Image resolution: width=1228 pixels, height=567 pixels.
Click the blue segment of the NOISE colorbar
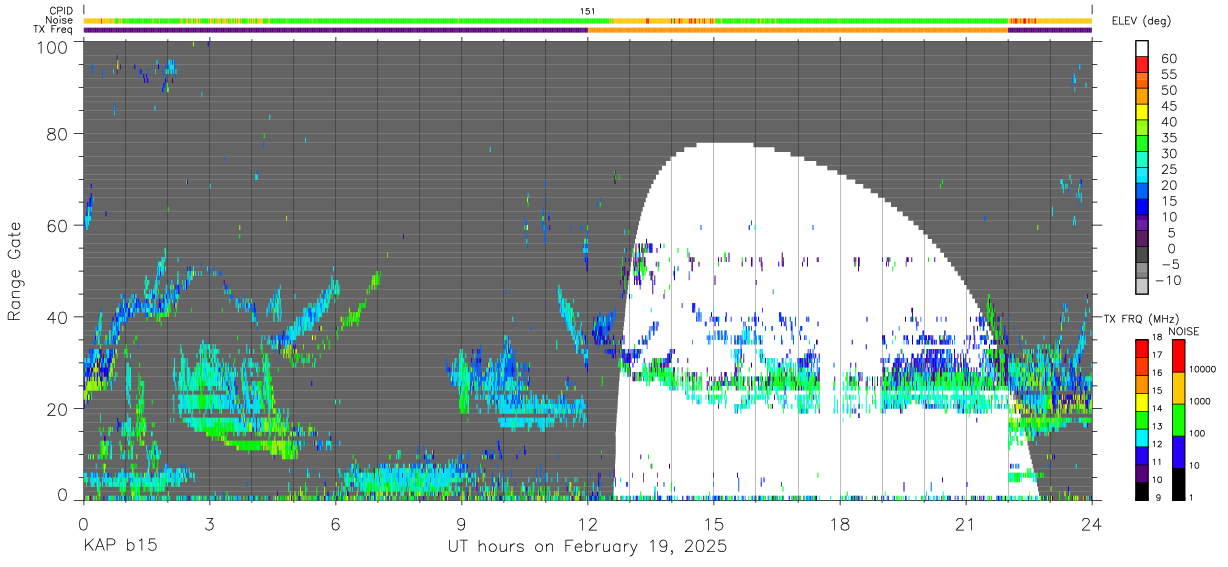(x=1178, y=451)
